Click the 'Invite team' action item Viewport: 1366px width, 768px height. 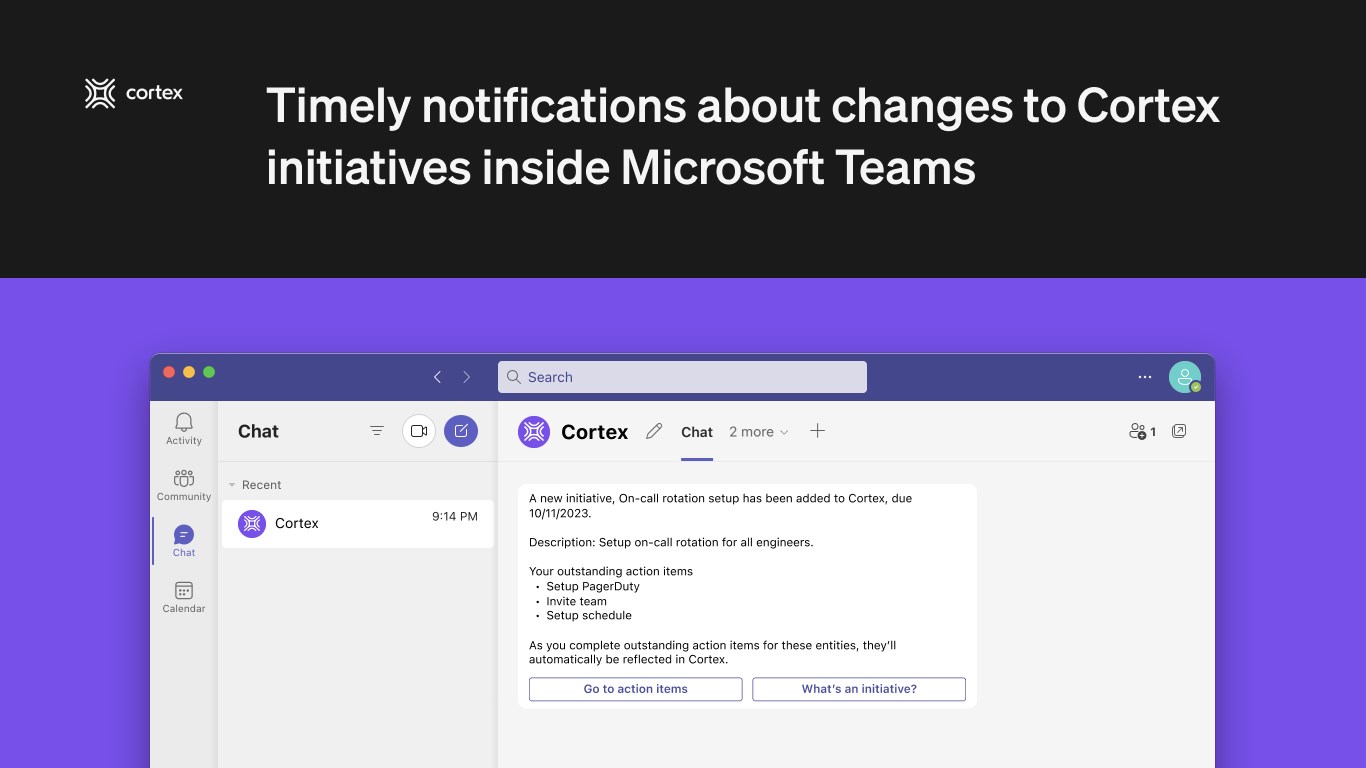(x=576, y=601)
